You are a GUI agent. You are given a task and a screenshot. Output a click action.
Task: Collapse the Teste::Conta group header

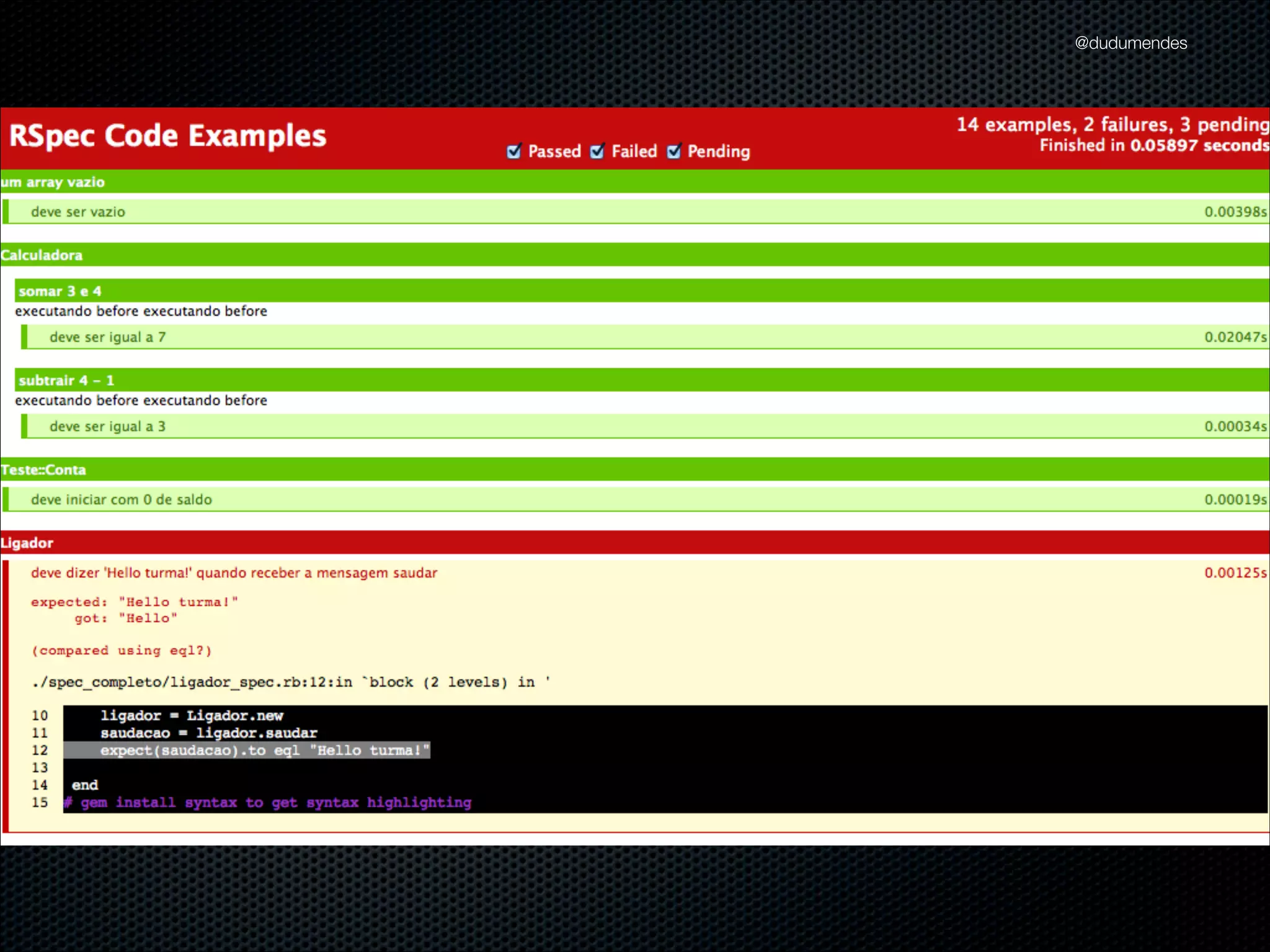click(43, 470)
